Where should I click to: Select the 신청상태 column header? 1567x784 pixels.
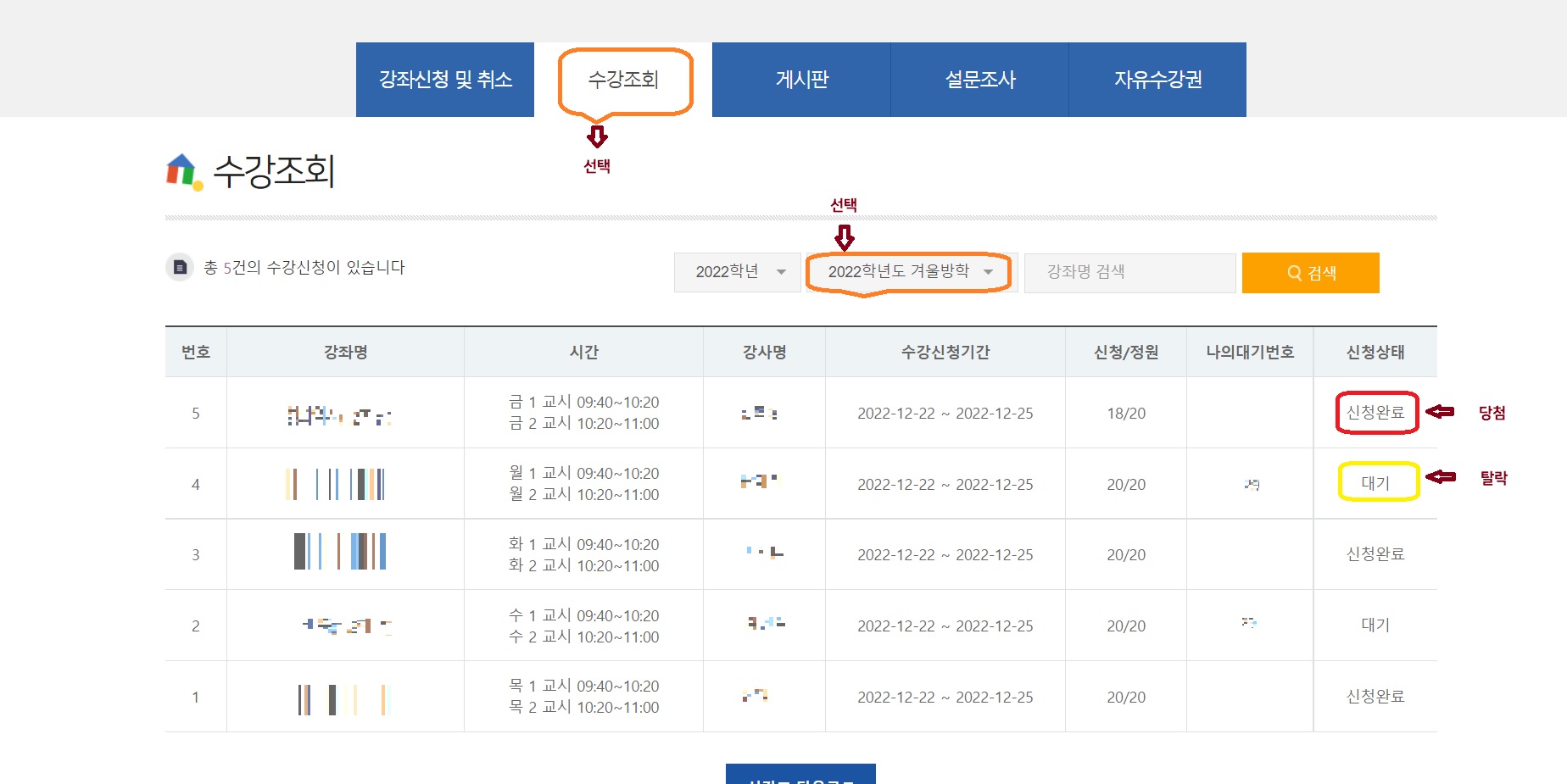click(x=1375, y=352)
